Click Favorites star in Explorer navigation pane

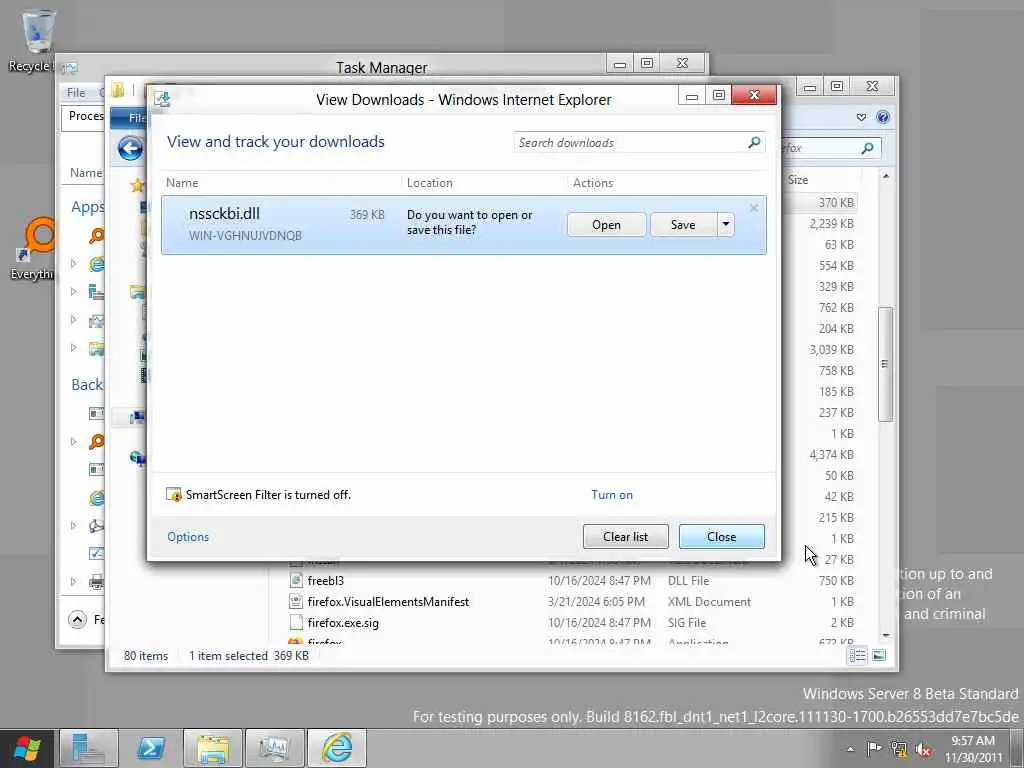[x=137, y=185]
